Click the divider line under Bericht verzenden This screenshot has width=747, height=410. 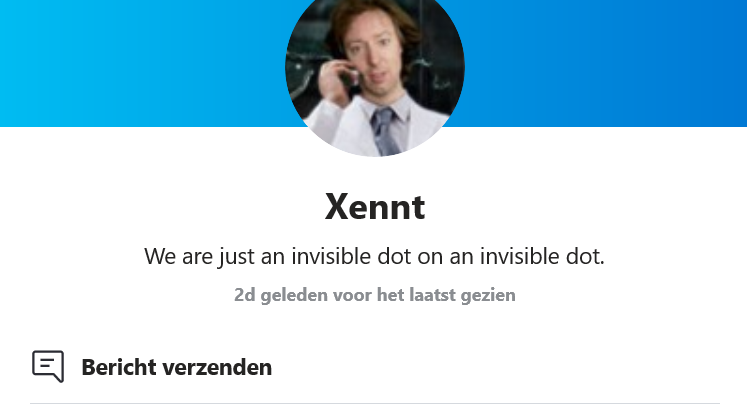[374, 403]
